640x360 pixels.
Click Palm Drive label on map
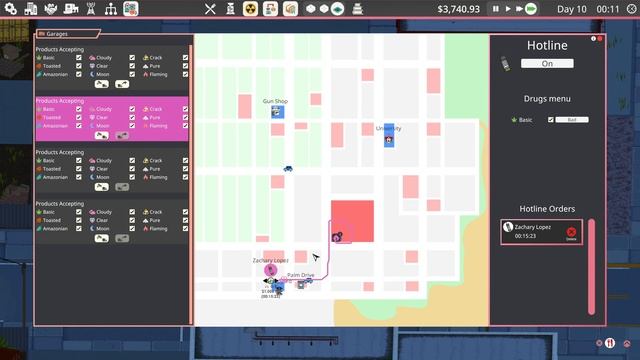coord(301,275)
